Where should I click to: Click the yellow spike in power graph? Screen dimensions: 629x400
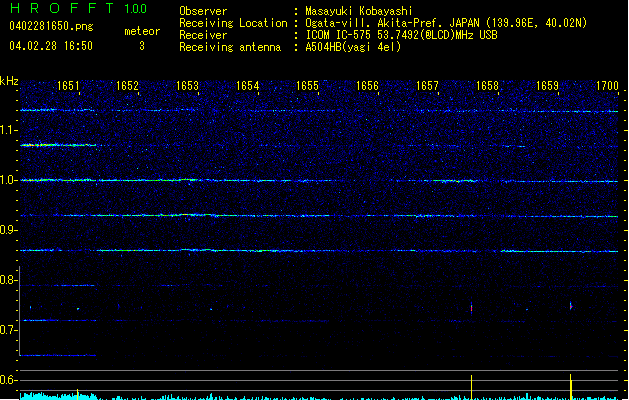click(570, 386)
